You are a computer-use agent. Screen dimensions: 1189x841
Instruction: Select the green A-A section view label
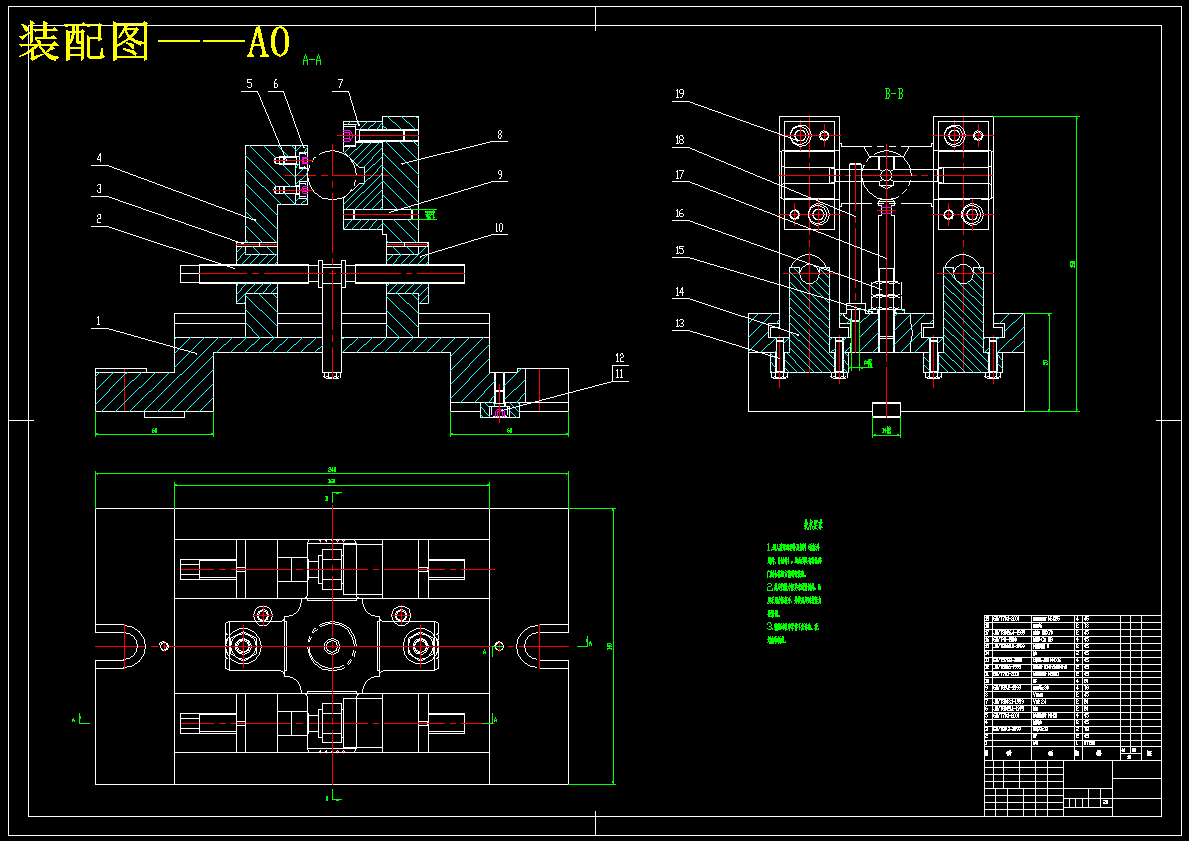click(312, 60)
